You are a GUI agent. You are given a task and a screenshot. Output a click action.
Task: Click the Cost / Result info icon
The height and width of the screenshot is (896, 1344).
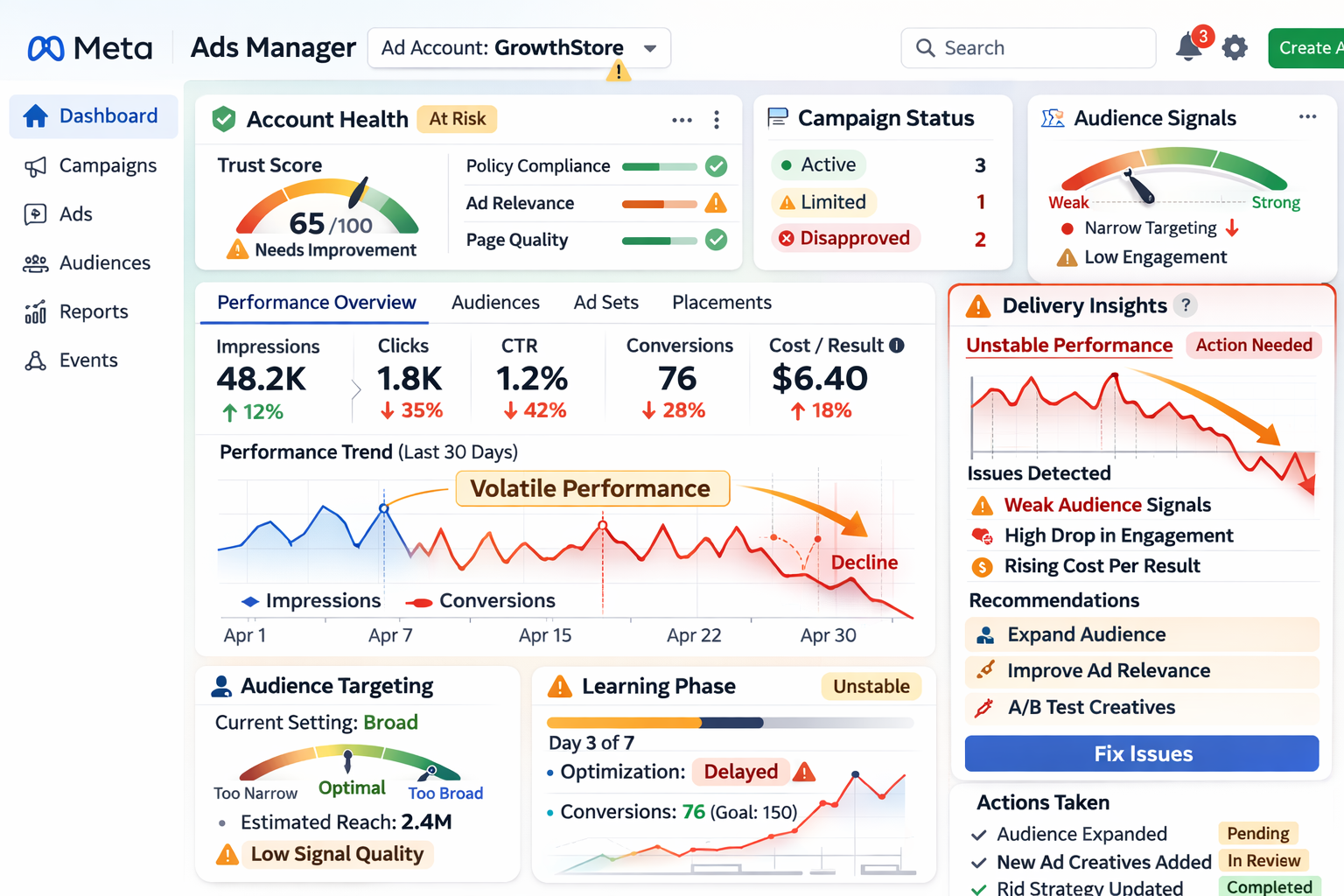tap(897, 346)
